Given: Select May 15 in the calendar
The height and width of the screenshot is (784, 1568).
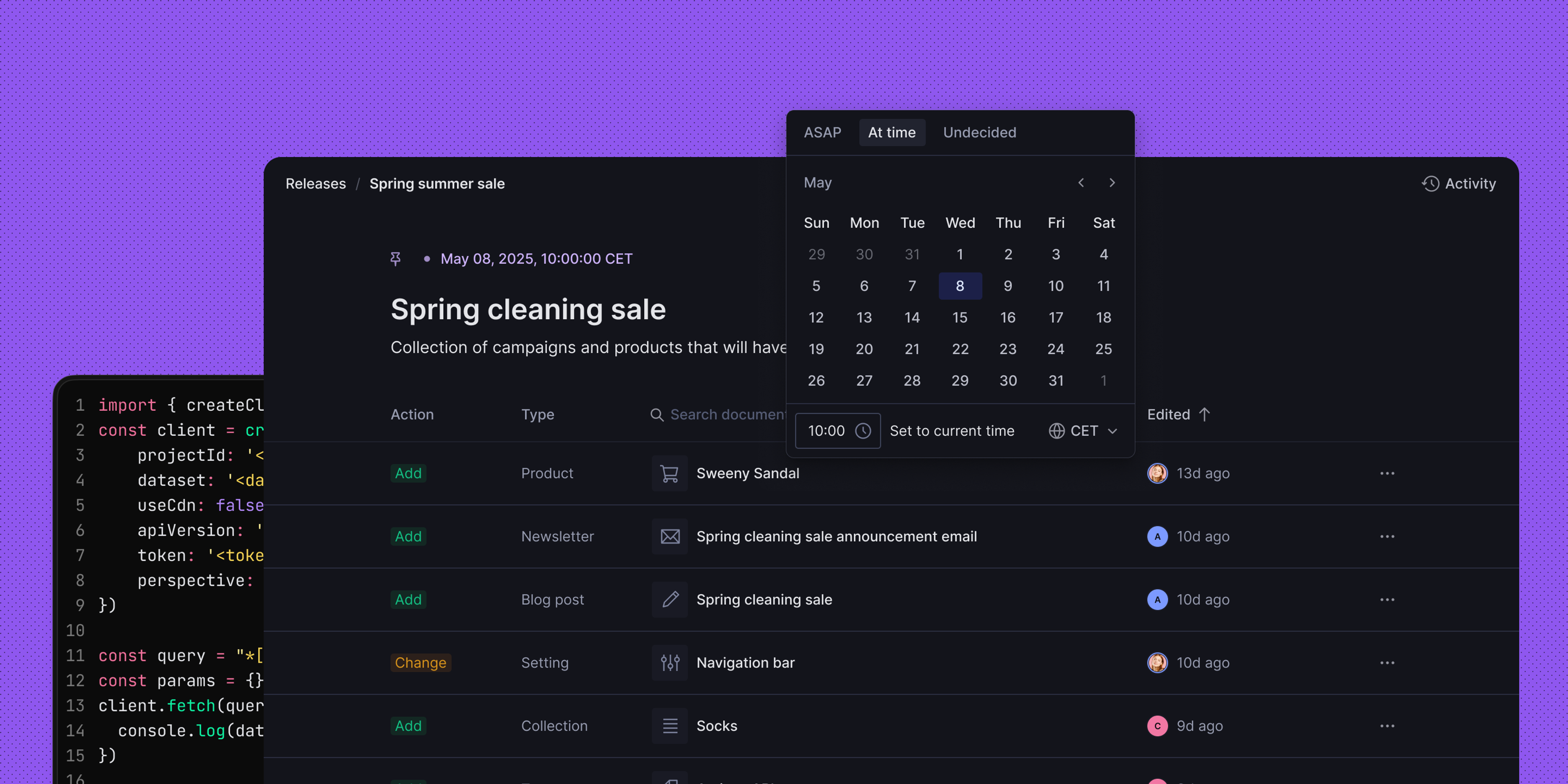Looking at the screenshot, I should tap(960, 317).
